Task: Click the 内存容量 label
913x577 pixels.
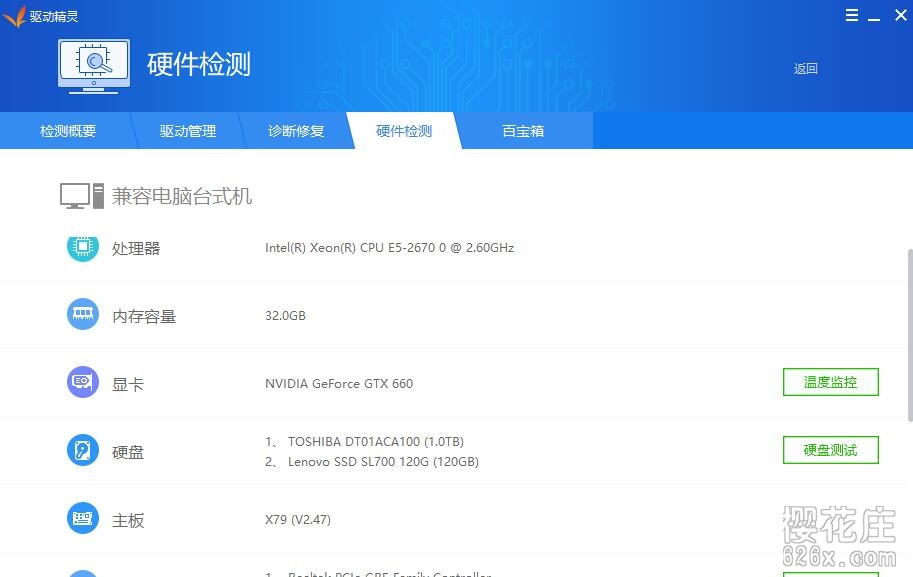Action: coord(144,317)
